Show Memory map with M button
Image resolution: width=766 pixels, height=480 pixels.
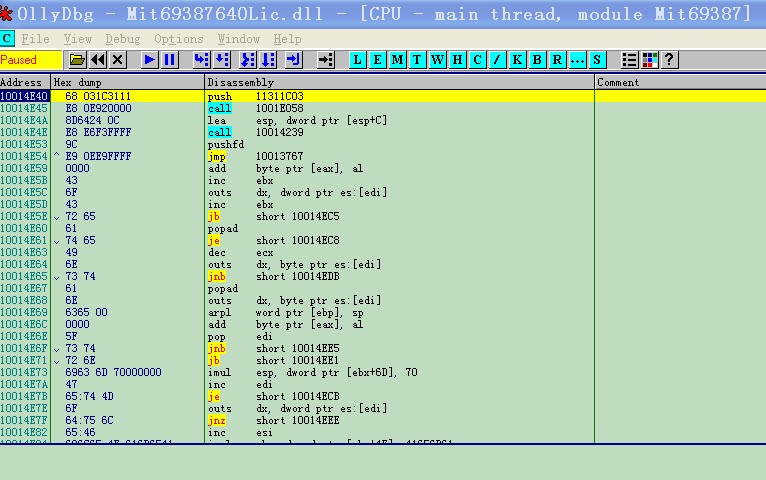398,60
